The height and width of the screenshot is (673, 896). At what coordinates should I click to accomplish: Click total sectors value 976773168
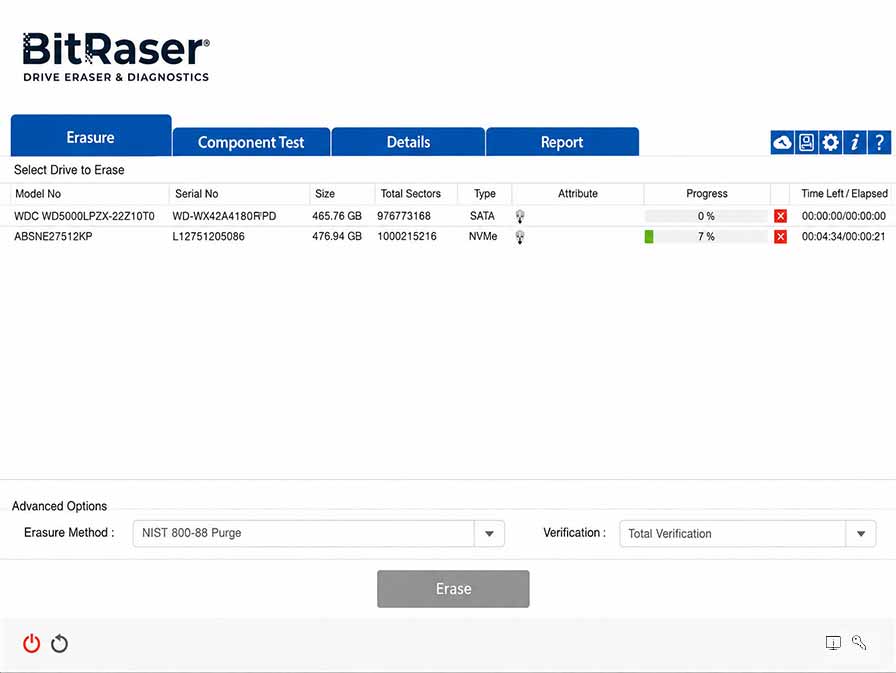coord(403,216)
